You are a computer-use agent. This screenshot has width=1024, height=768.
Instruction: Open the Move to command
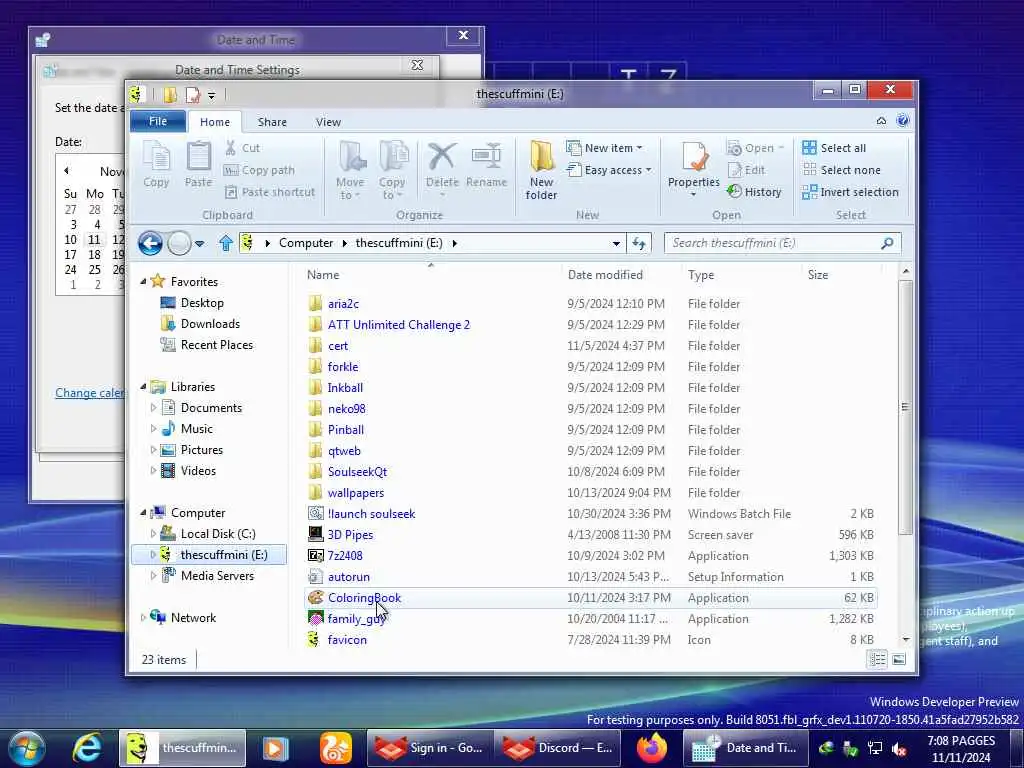351,170
